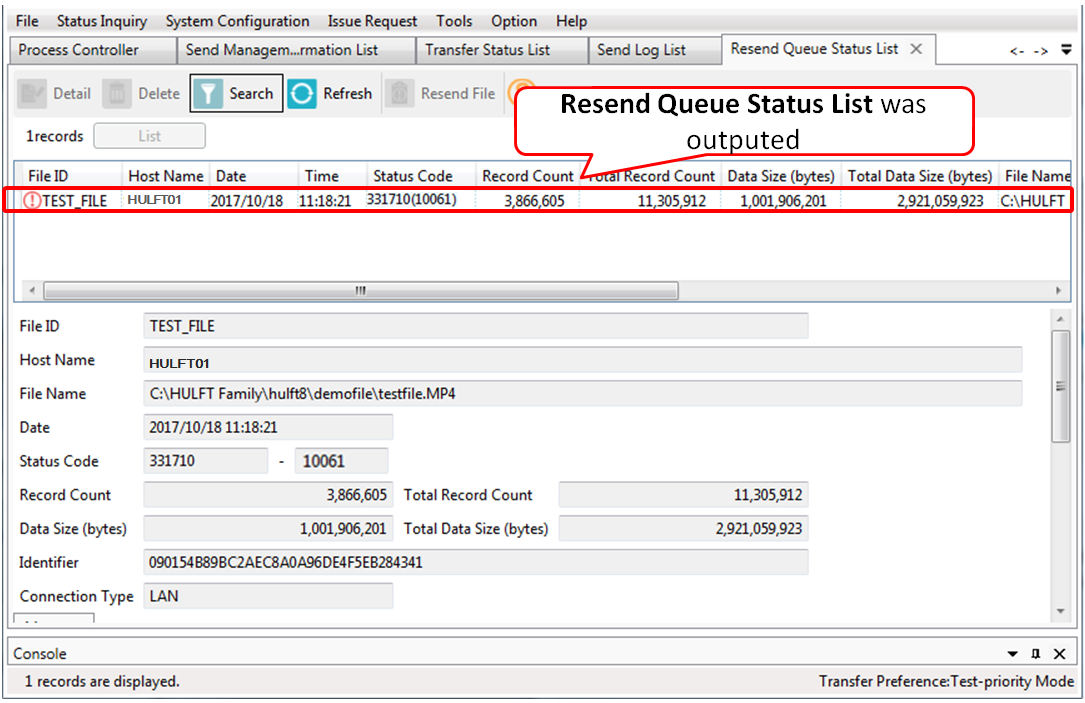1085x703 pixels.
Task: Navigate to the next tab with right arrow
Action: click(1041, 50)
